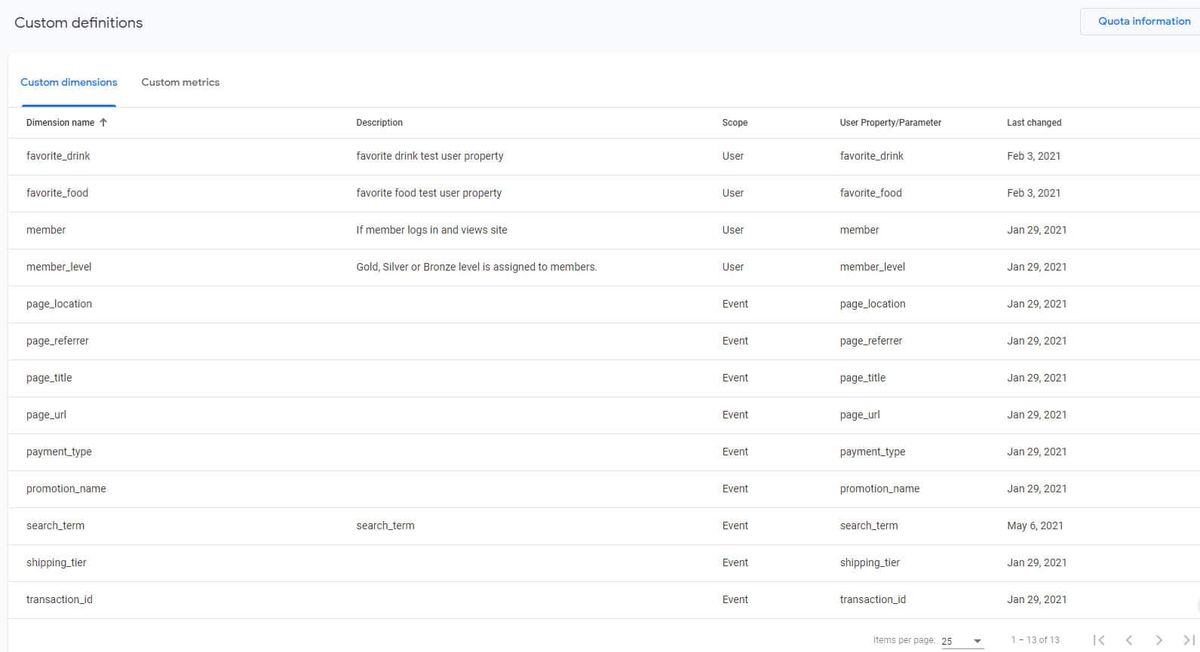Click '1 – 13 of 13' pagination text
This screenshot has width=1200, height=652.
[x=1035, y=640]
